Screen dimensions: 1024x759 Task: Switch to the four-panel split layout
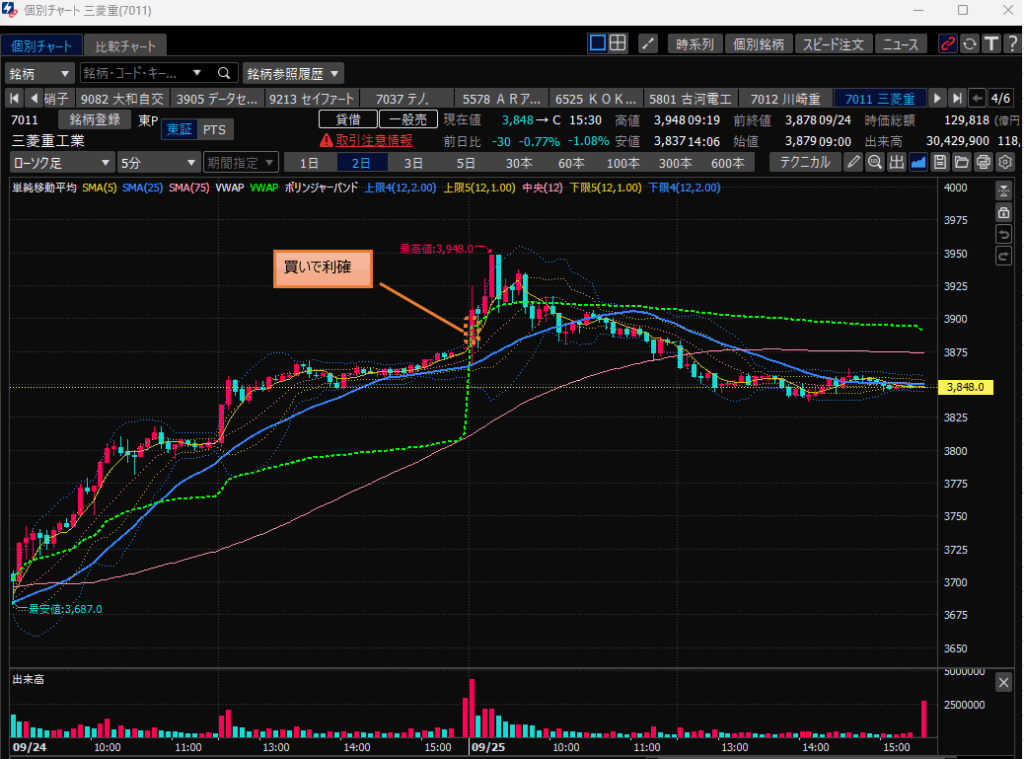click(618, 43)
